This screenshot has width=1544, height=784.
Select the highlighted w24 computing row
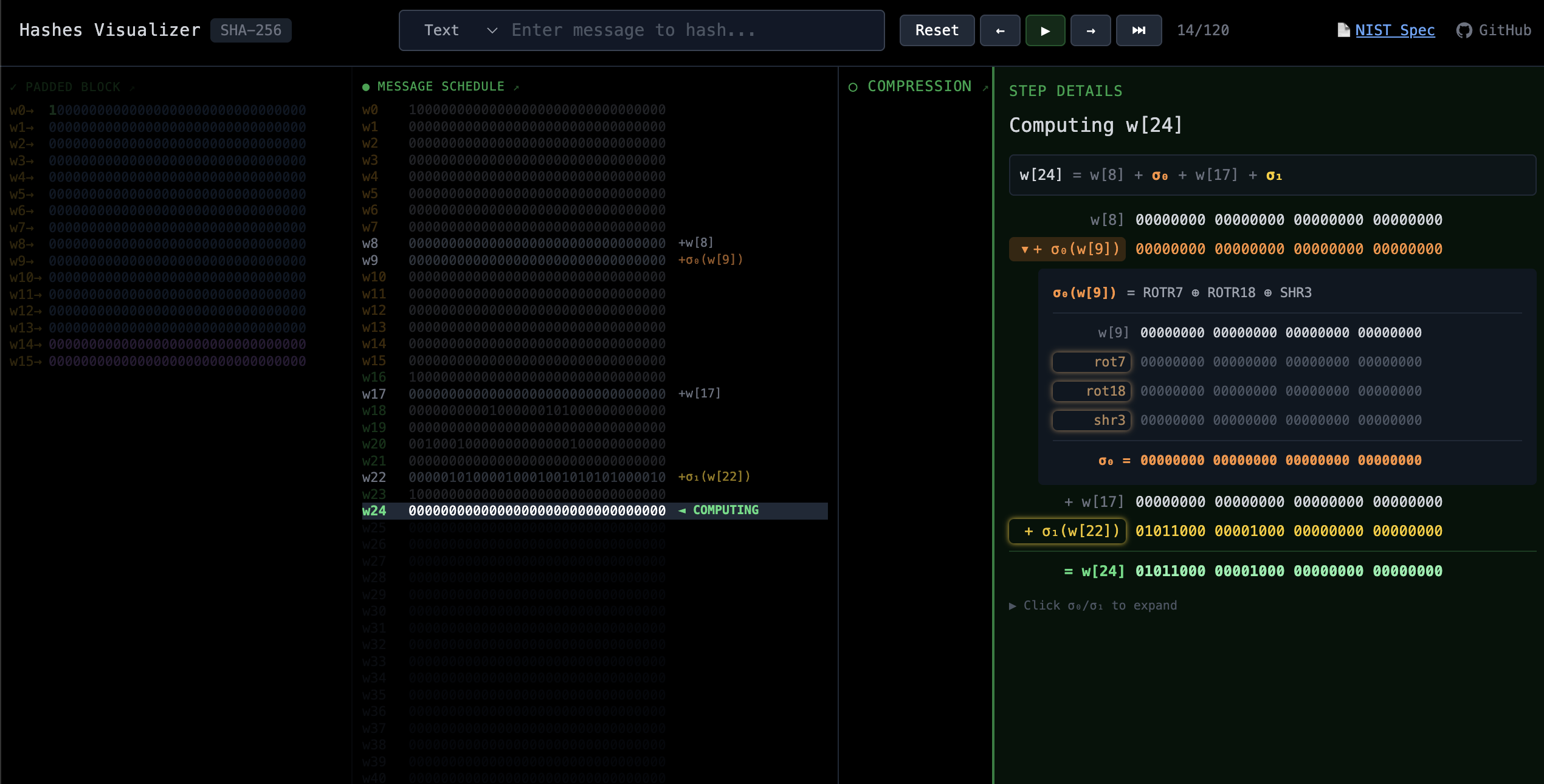pos(594,511)
